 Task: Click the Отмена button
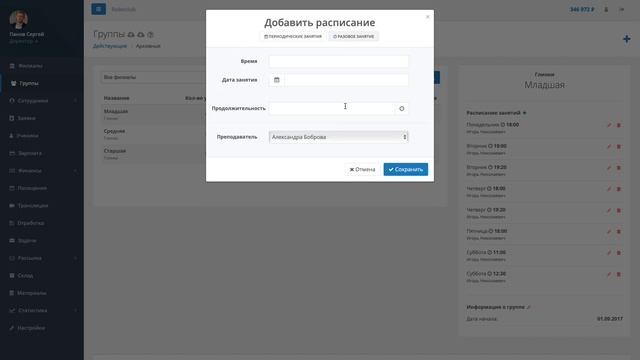(x=362, y=169)
